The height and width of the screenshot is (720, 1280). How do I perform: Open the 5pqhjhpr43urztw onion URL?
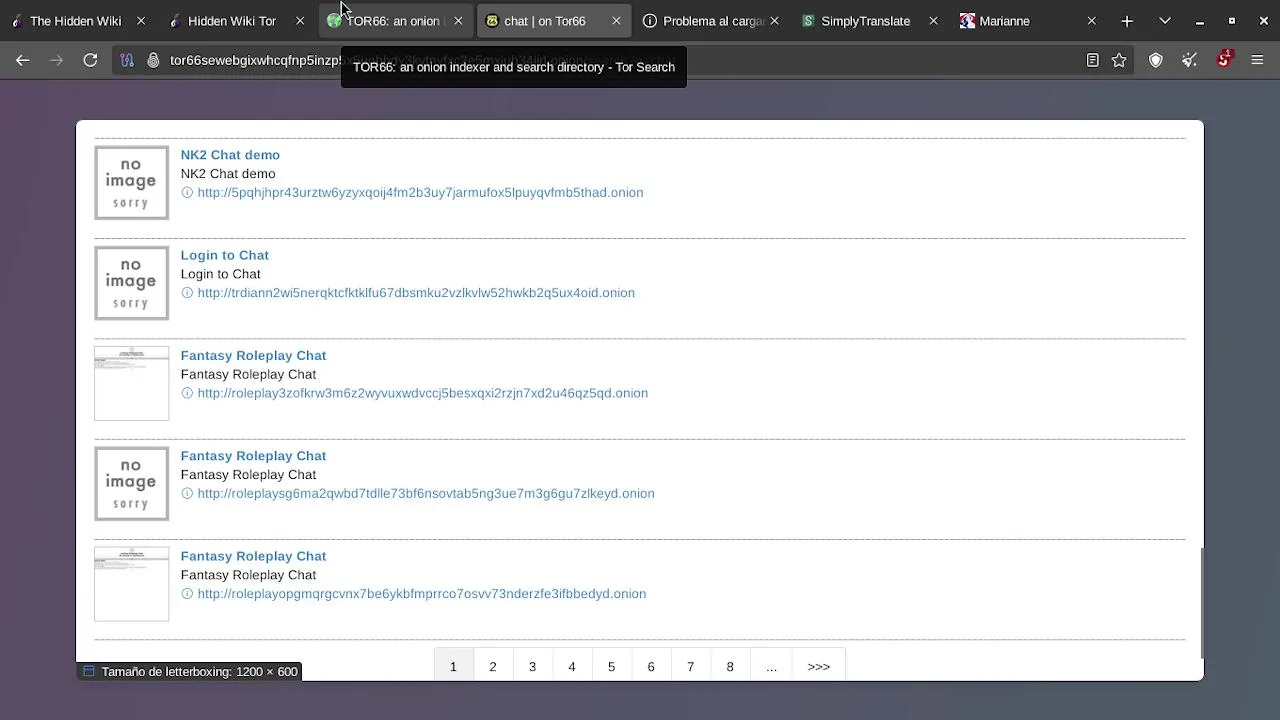tap(420, 192)
